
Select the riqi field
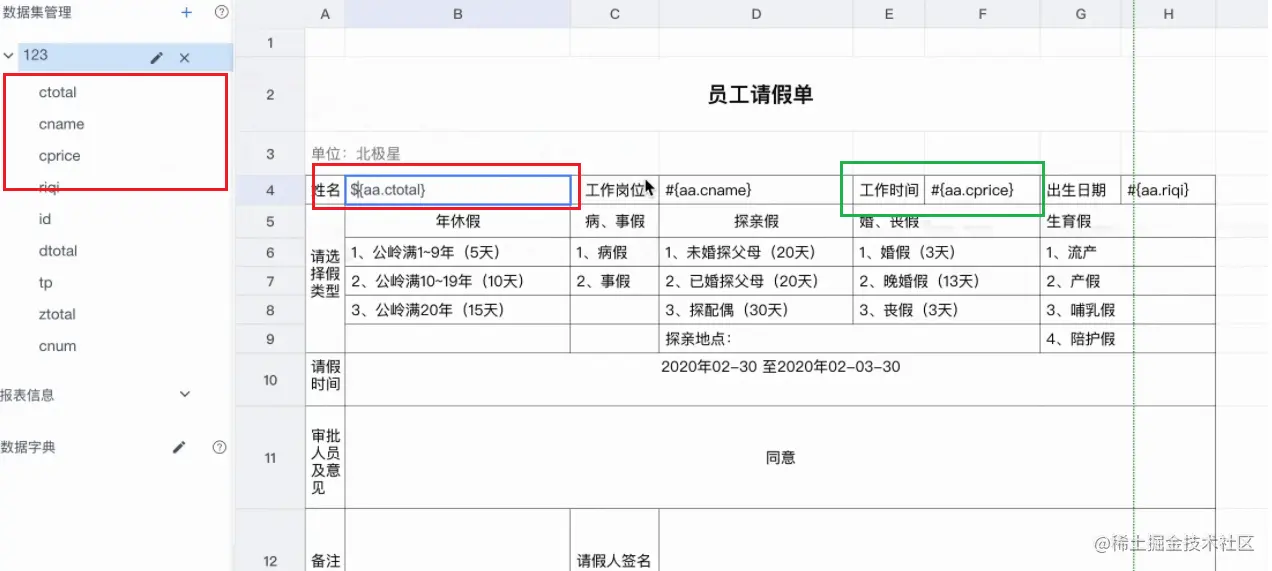click(x=49, y=187)
